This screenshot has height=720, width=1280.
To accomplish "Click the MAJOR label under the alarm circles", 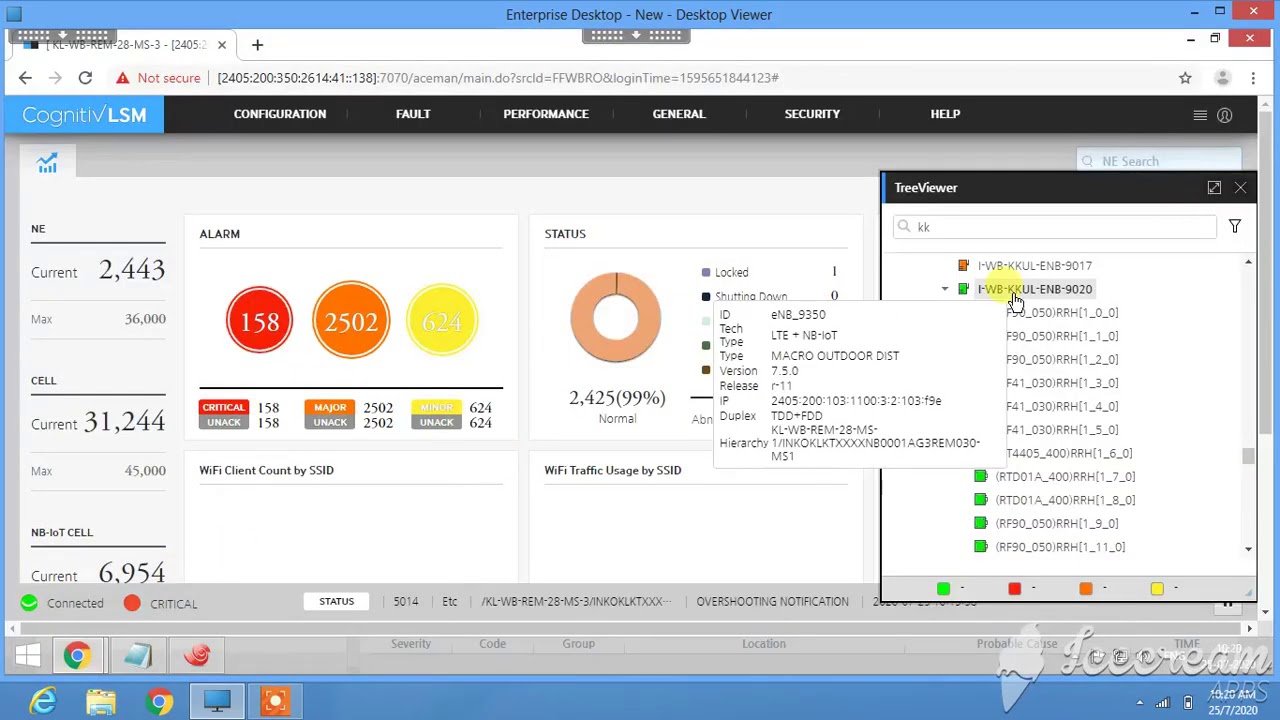I will coord(330,408).
